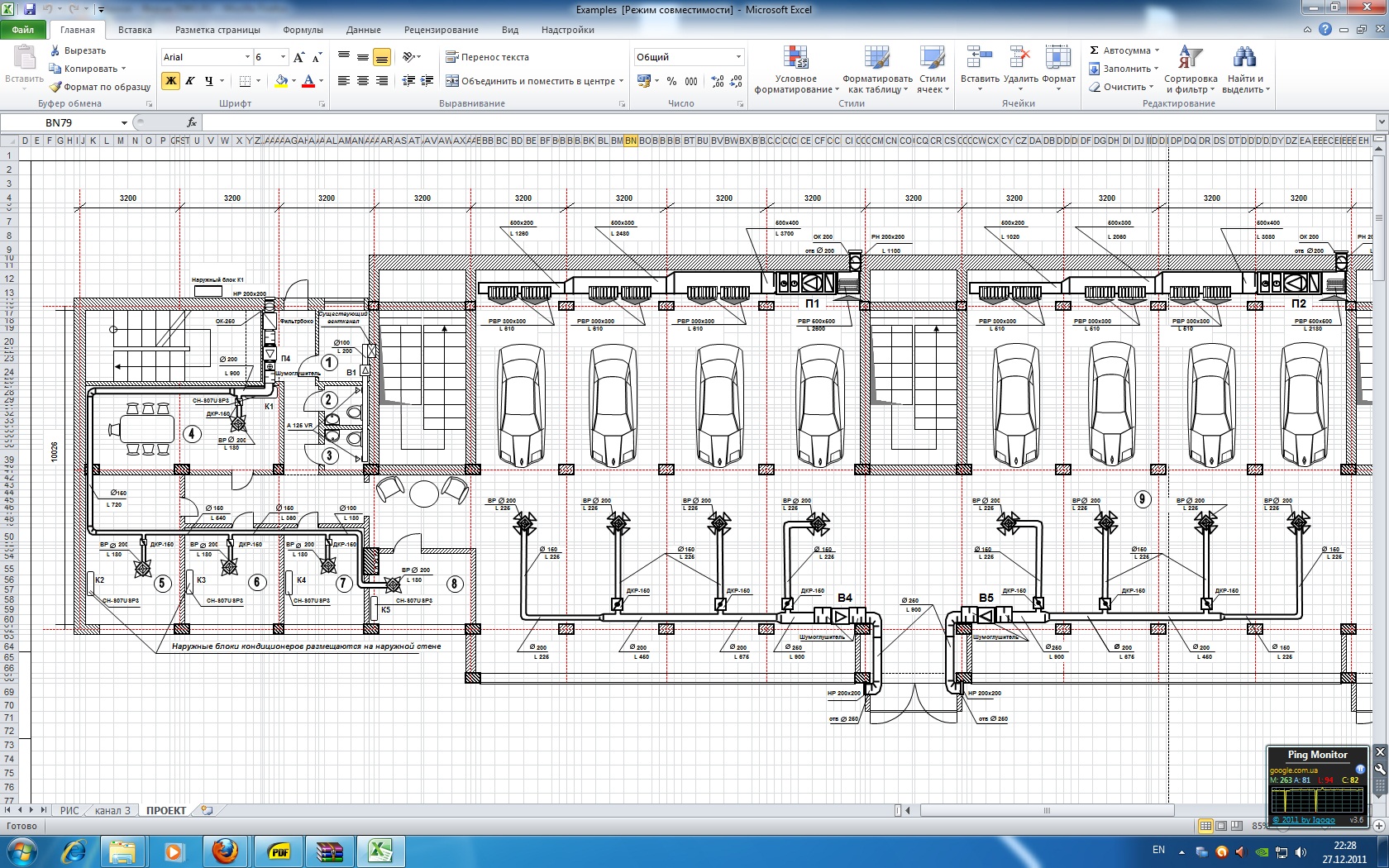Viewport: 1389px width, 868px height.
Task: Increase decimal places
Action: point(718,81)
